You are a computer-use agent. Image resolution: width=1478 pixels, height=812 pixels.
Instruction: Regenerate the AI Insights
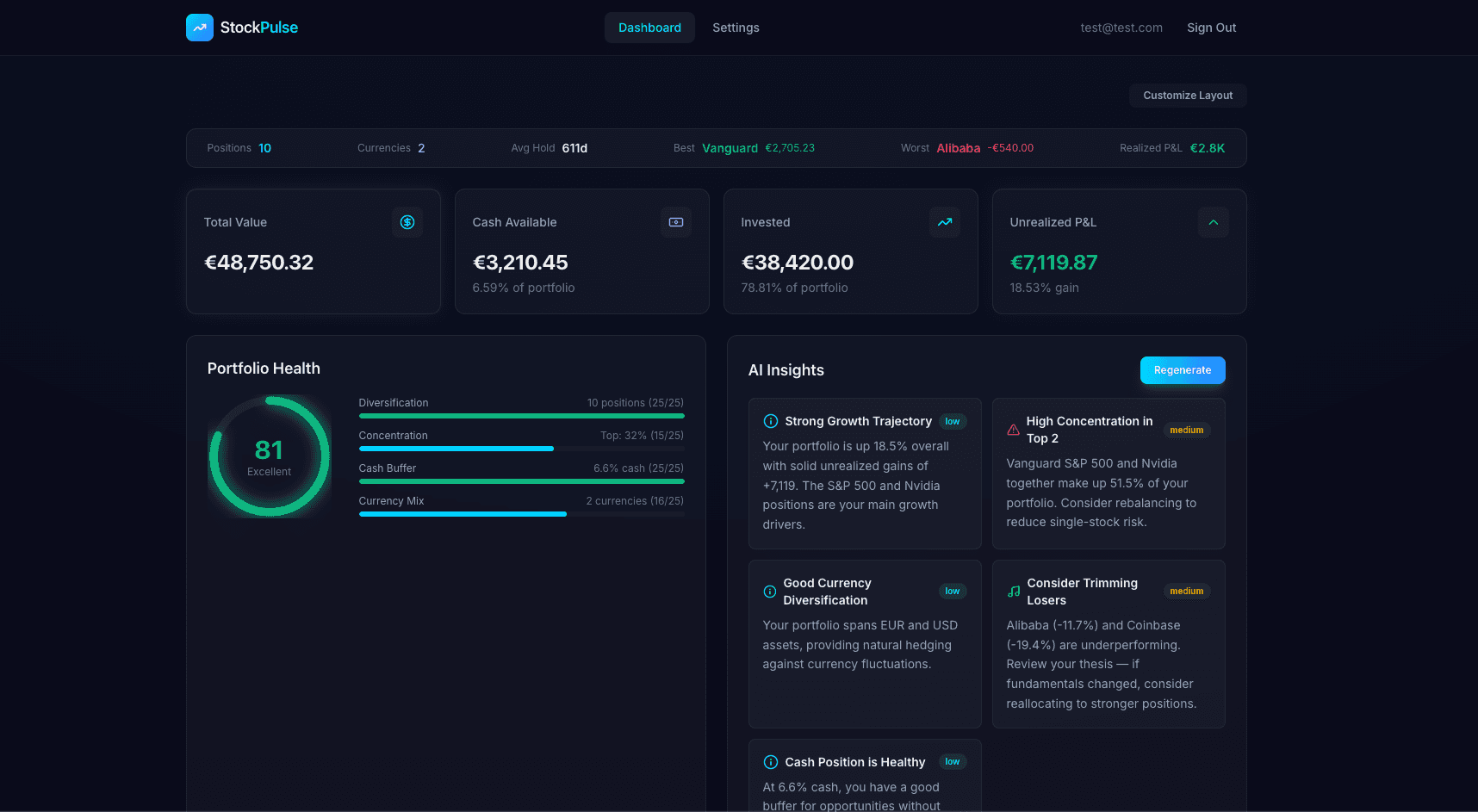[x=1183, y=370]
